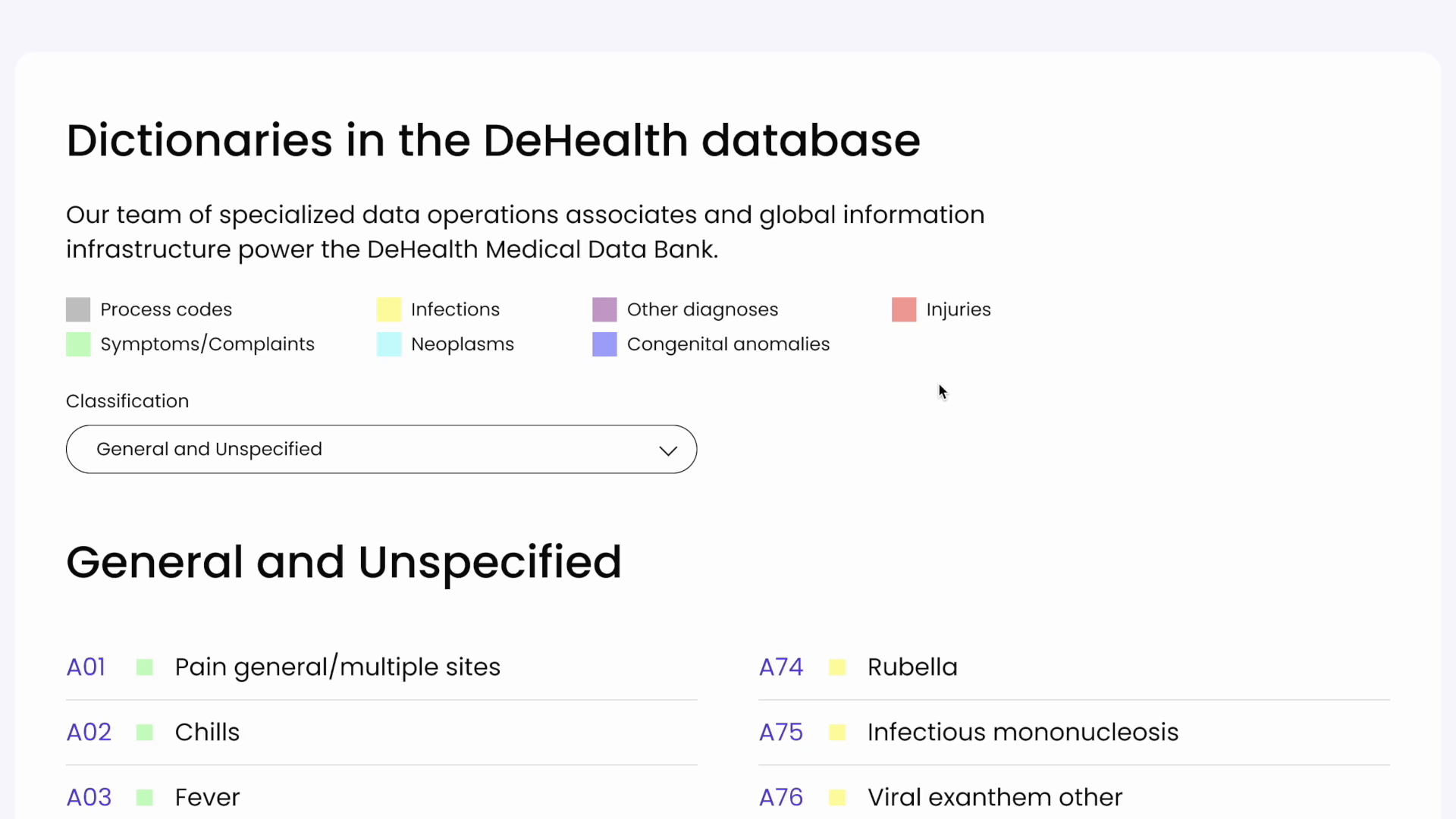The image size is (1456, 819).
Task: Click the Classification field label
Action: coord(127,401)
